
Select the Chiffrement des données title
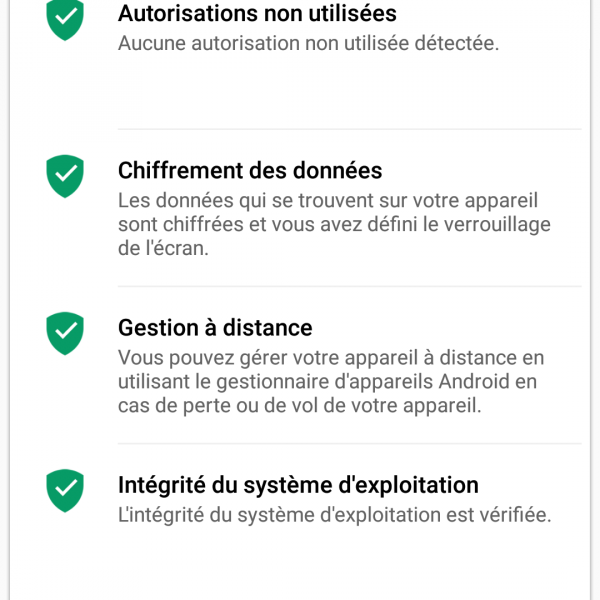click(x=250, y=170)
